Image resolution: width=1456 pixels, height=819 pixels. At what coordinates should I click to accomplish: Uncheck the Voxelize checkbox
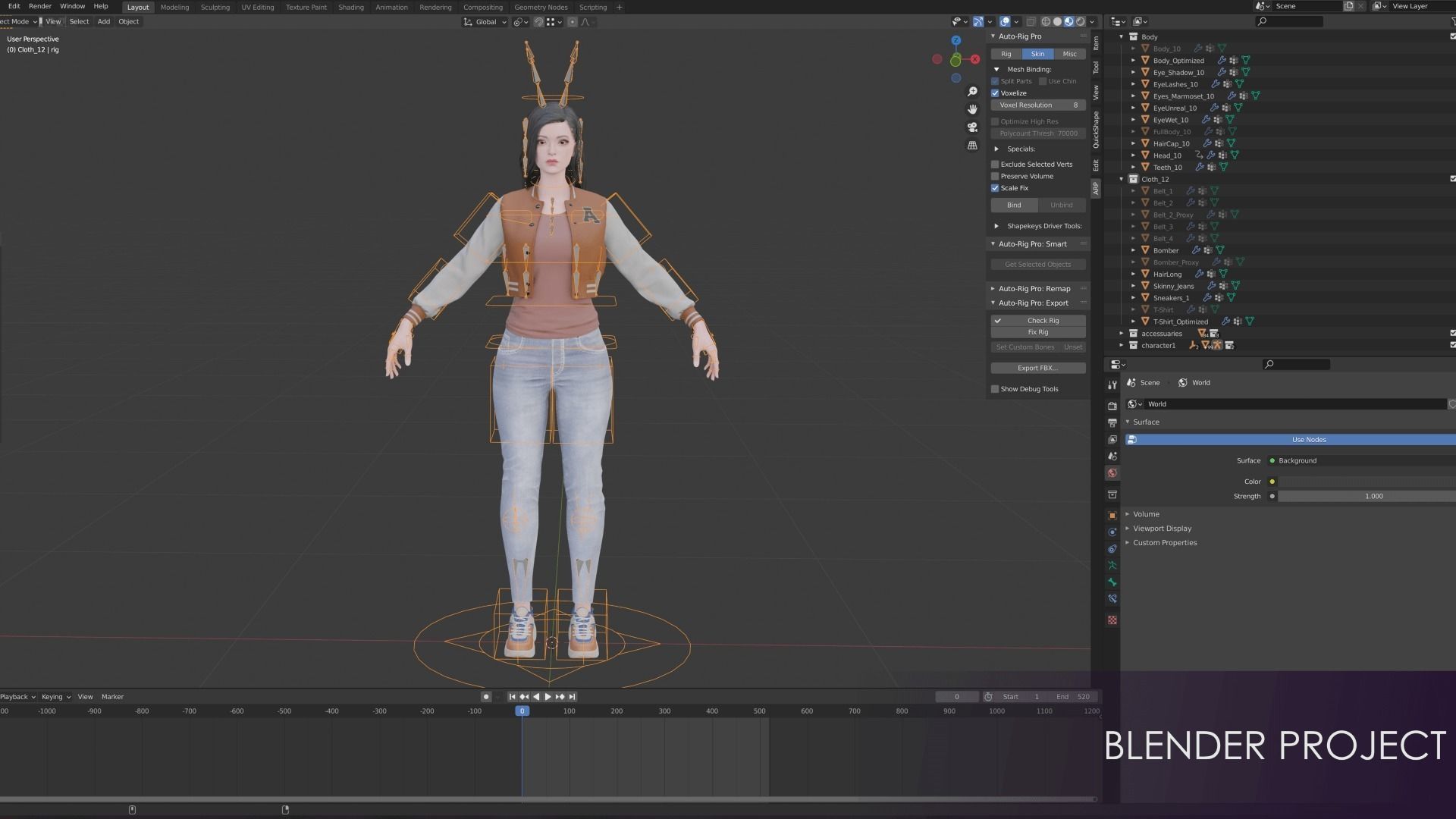(x=995, y=93)
